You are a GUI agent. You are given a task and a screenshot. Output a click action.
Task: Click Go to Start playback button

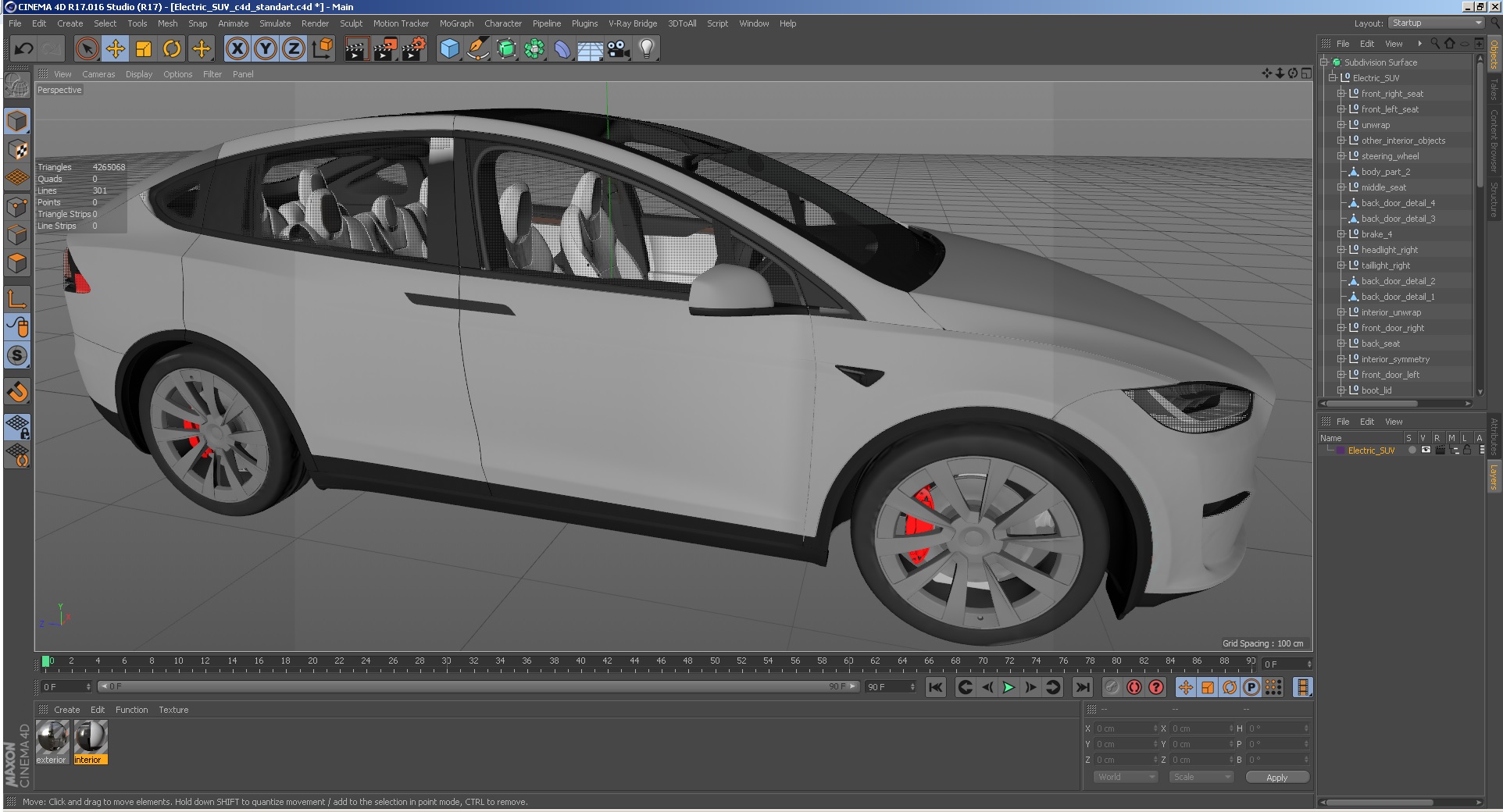click(x=936, y=687)
